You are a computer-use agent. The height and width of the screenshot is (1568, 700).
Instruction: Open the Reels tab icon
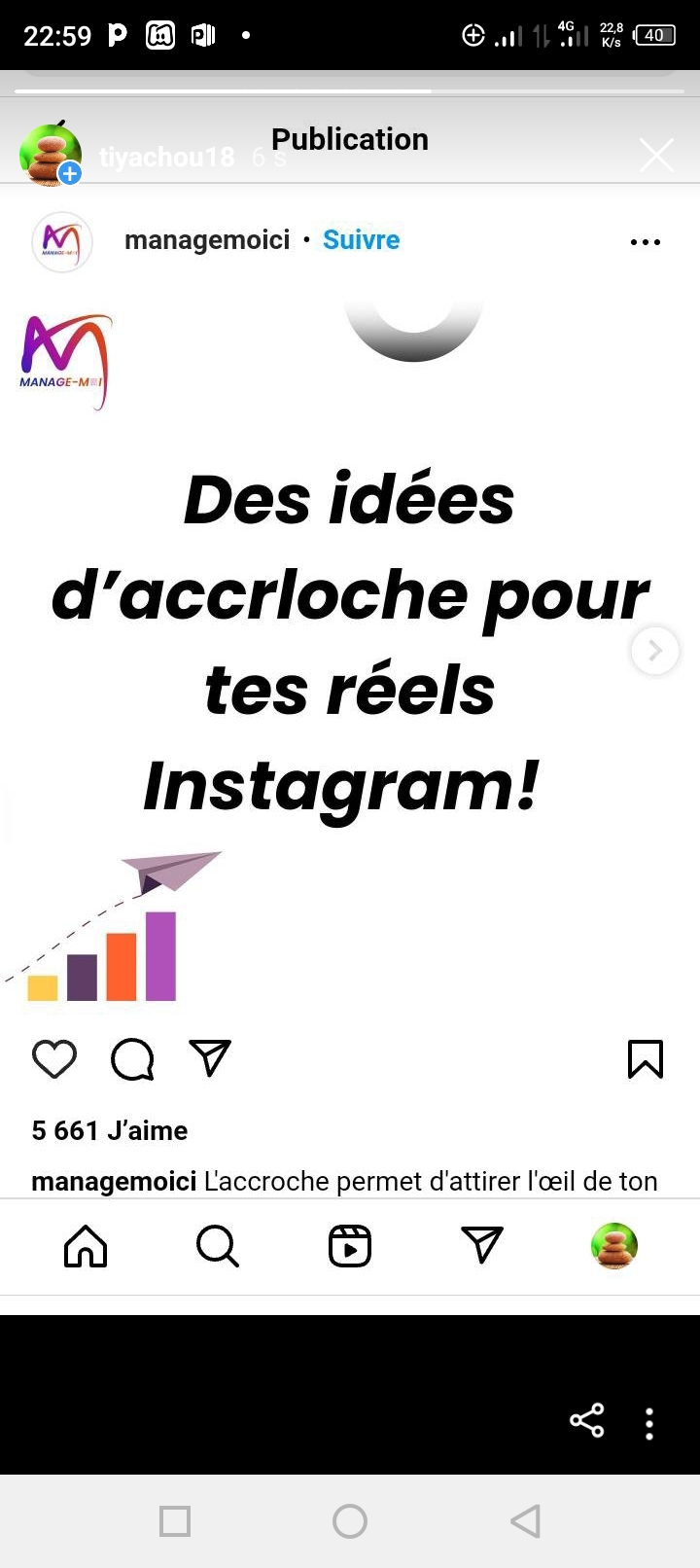(350, 1246)
